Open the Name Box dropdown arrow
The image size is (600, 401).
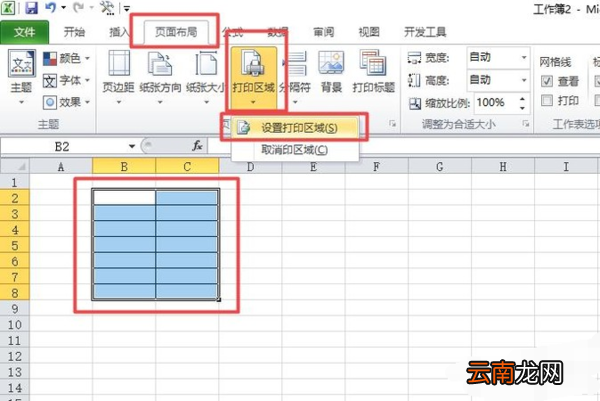[132, 147]
